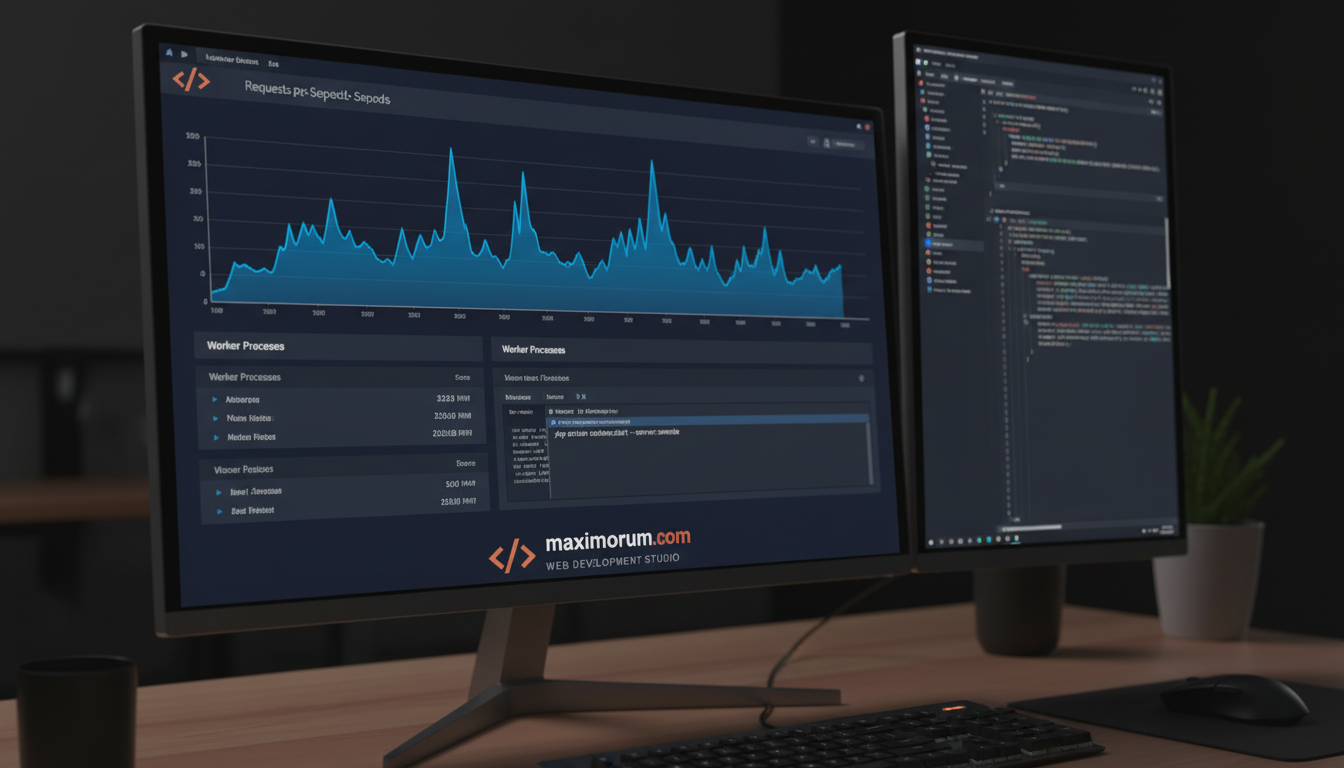Screen dimensions: 1344x768
Task: Click the red dot icon above the chart toolbar
Action: coord(867,127)
